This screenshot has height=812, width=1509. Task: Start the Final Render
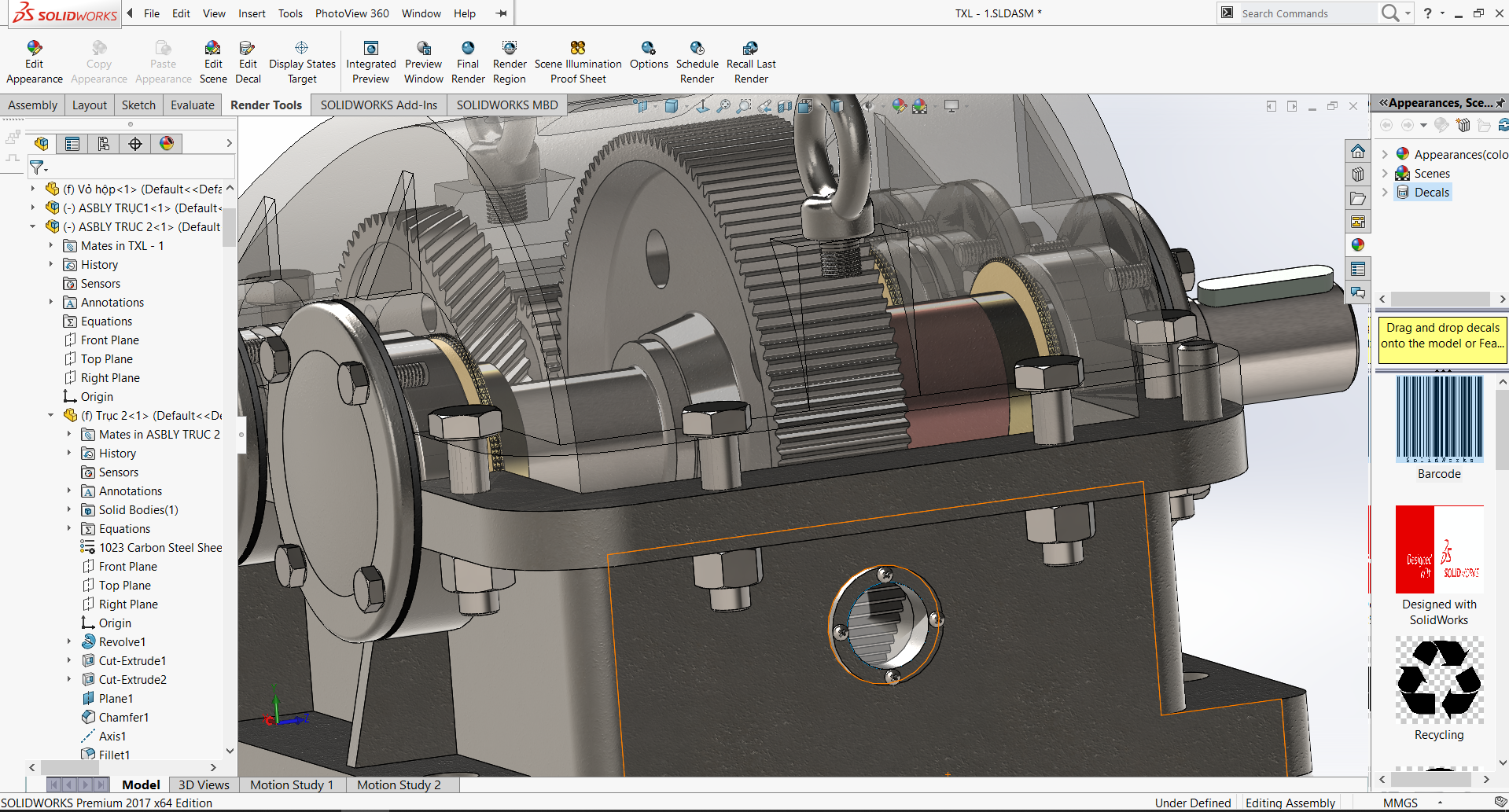(468, 49)
